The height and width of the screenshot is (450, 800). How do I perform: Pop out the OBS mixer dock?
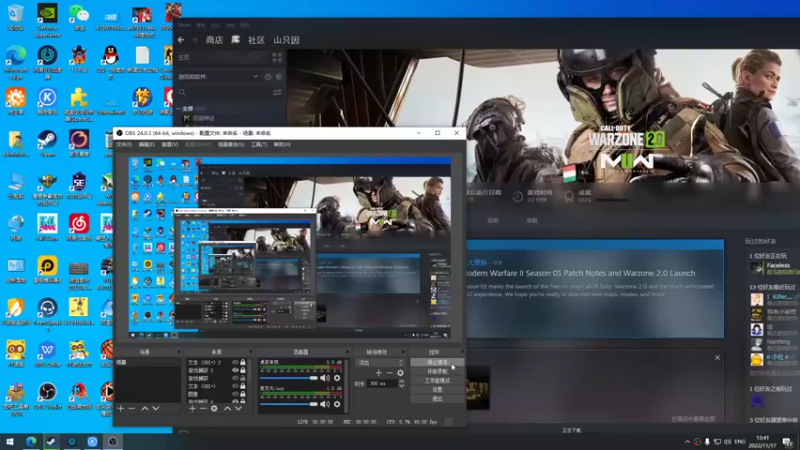click(347, 352)
